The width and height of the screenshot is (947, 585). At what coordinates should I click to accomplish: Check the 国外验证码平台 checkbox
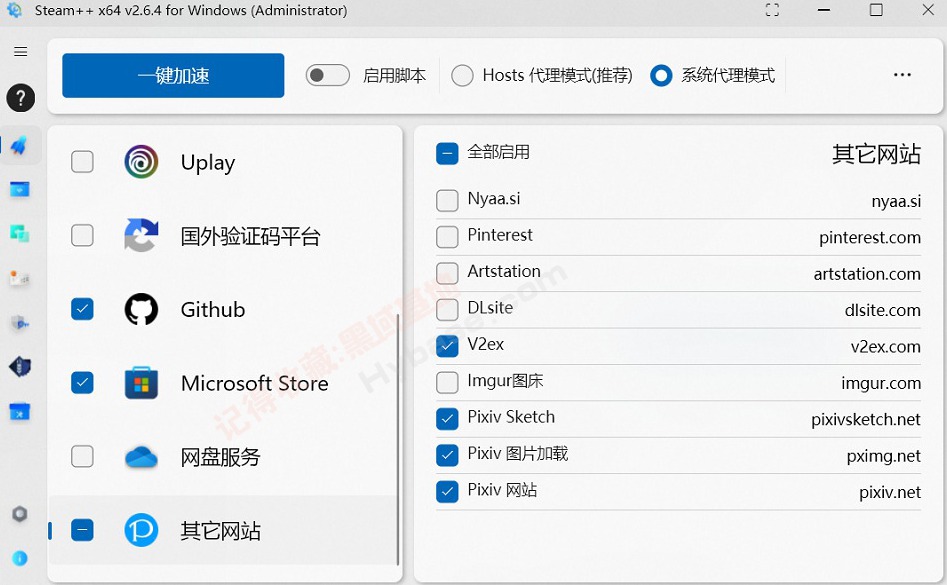click(x=82, y=235)
